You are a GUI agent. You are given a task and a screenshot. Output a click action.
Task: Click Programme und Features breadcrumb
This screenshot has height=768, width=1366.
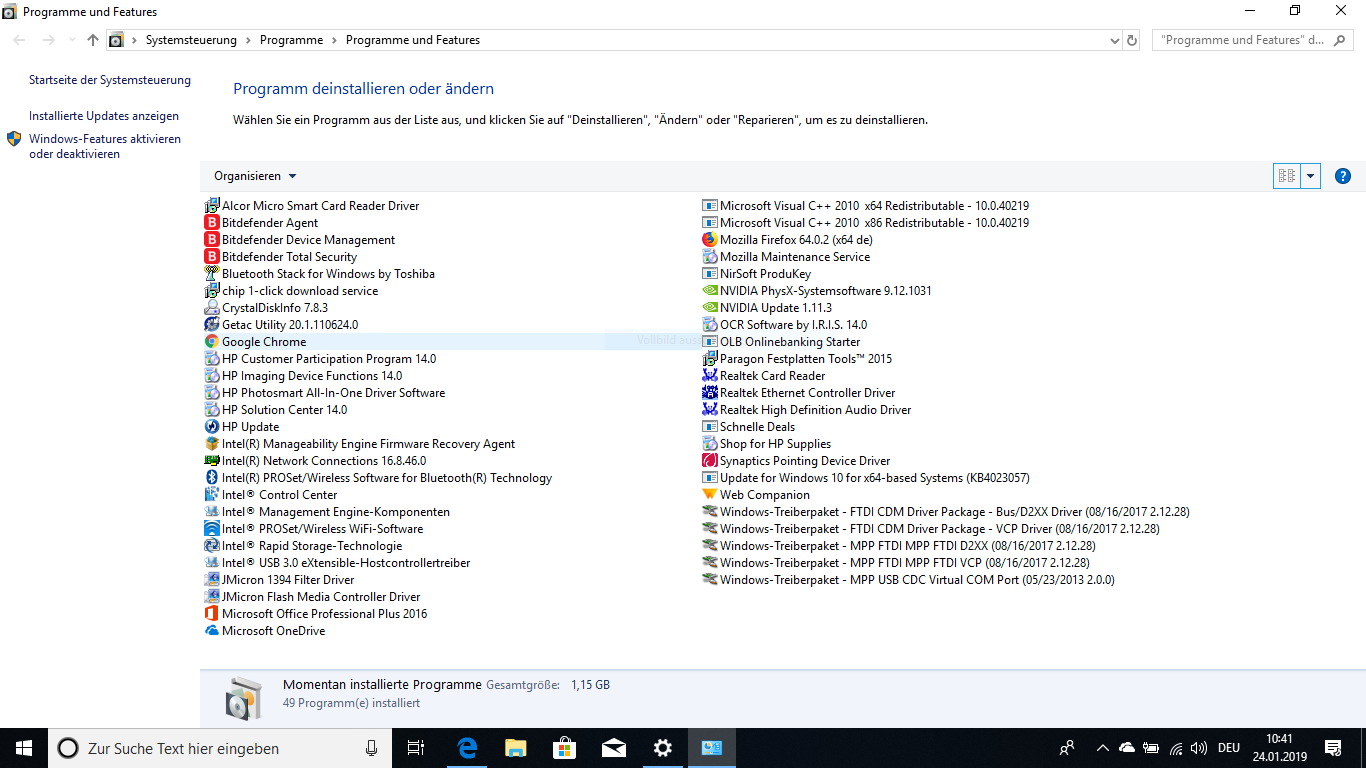click(413, 41)
